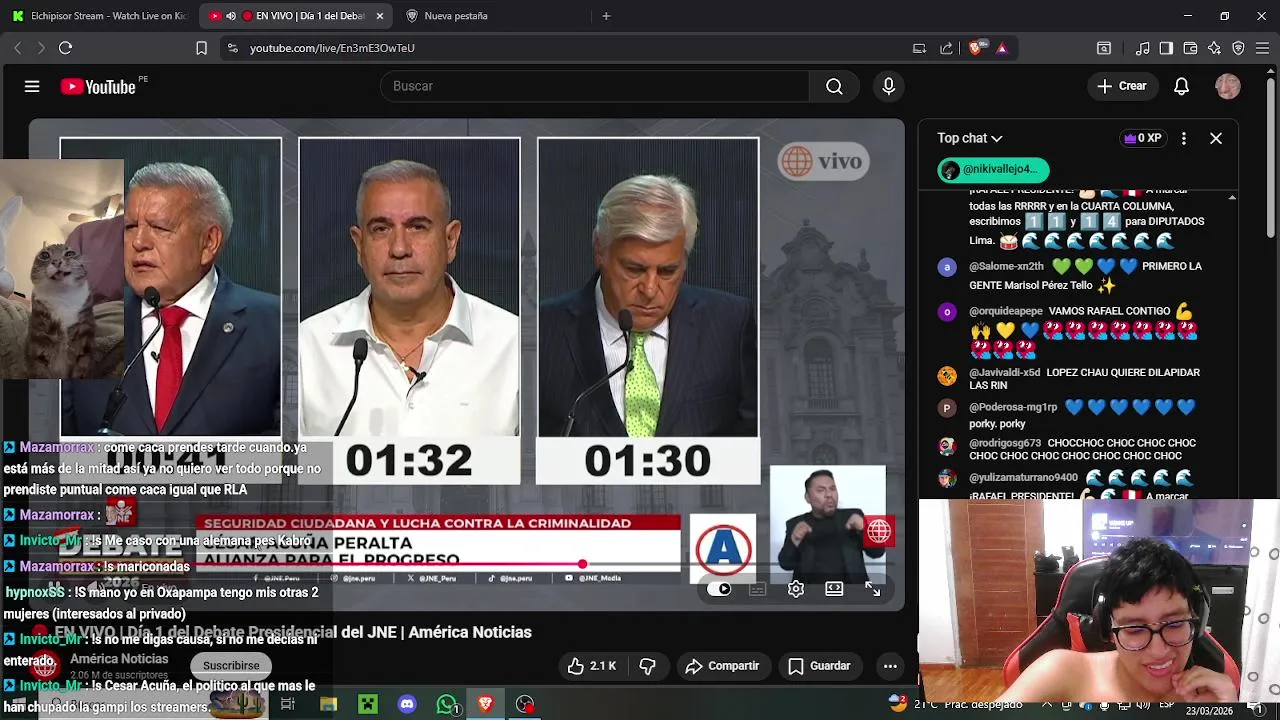Click @Salome-xn2th chat username

[x=1006, y=267]
